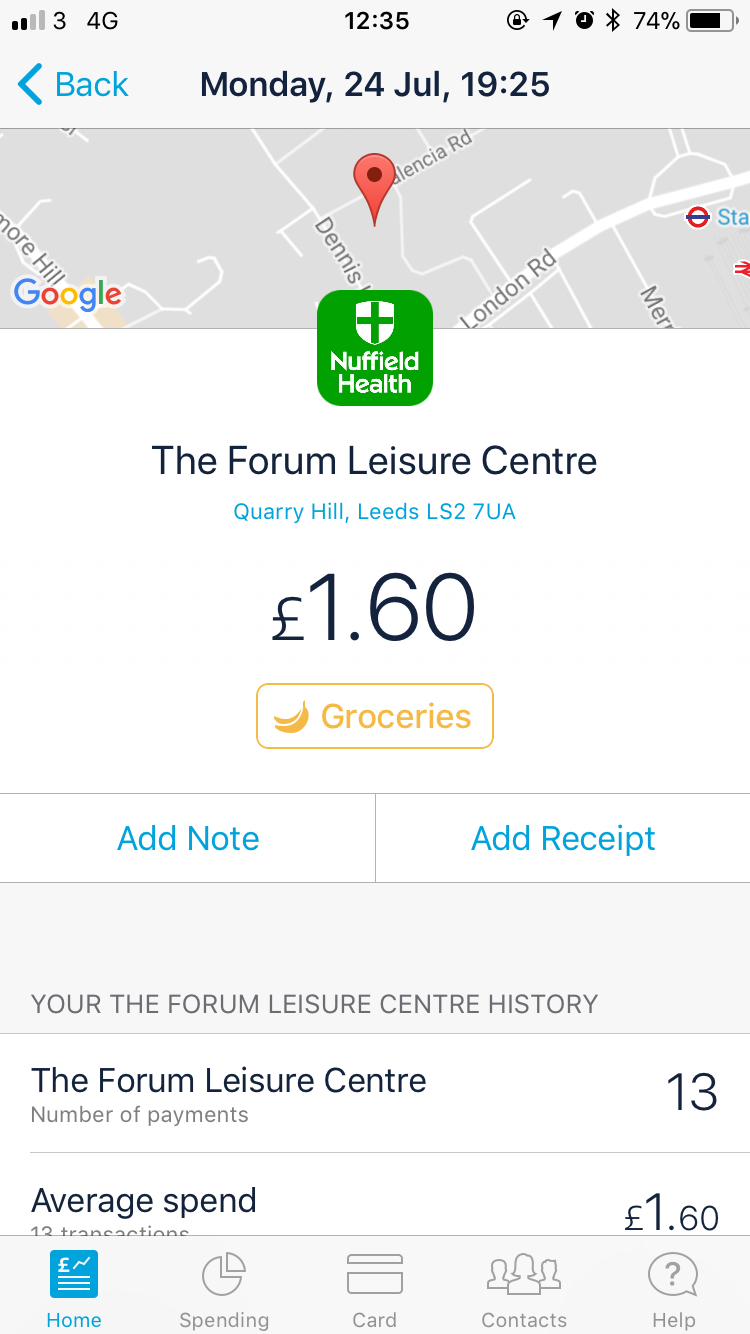The height and width of the screenshot is (1334, 750).
Task: Open the Quarry Hill, Leeds address link
Action: 375,512
